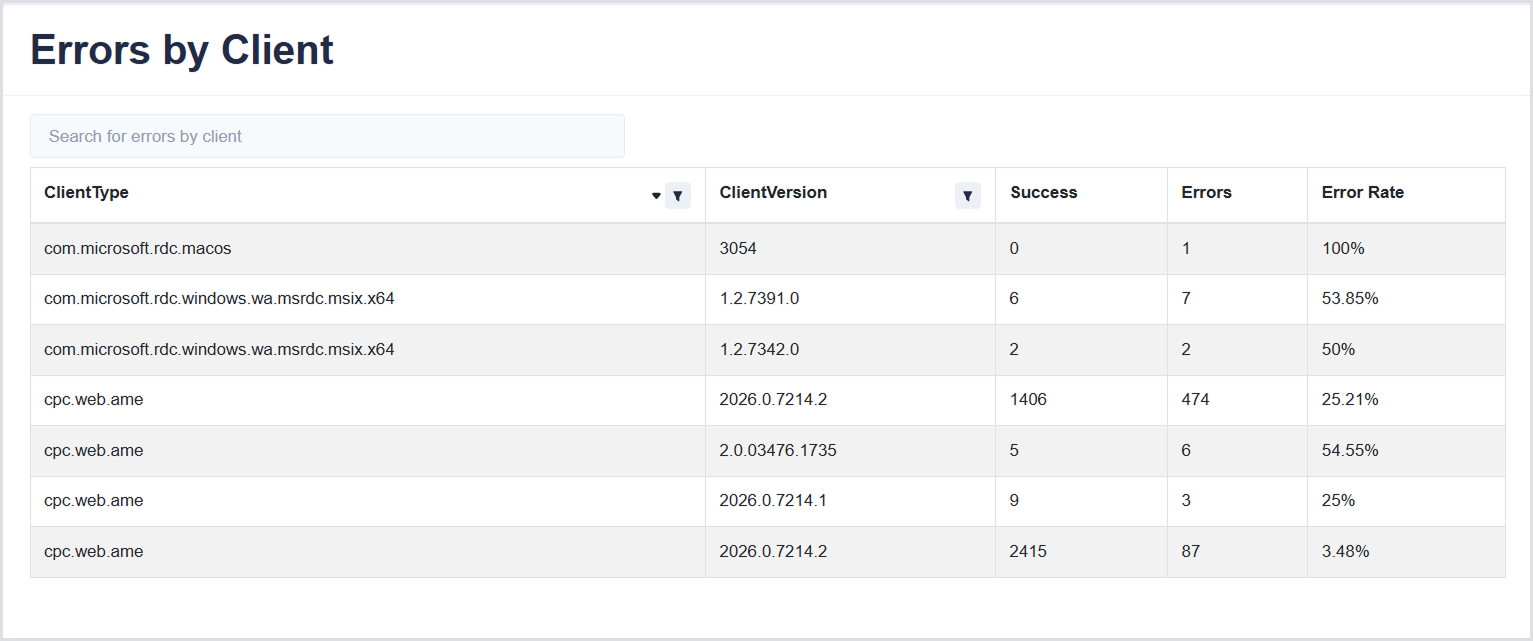
Task: Click the '25%' error rate cell
Action: [x=1406, y=501]
